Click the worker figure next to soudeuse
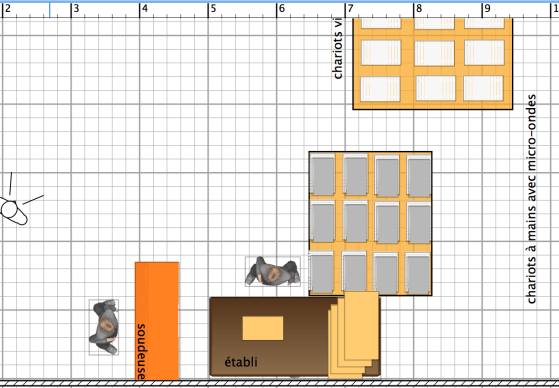 [x=104, y=327]
